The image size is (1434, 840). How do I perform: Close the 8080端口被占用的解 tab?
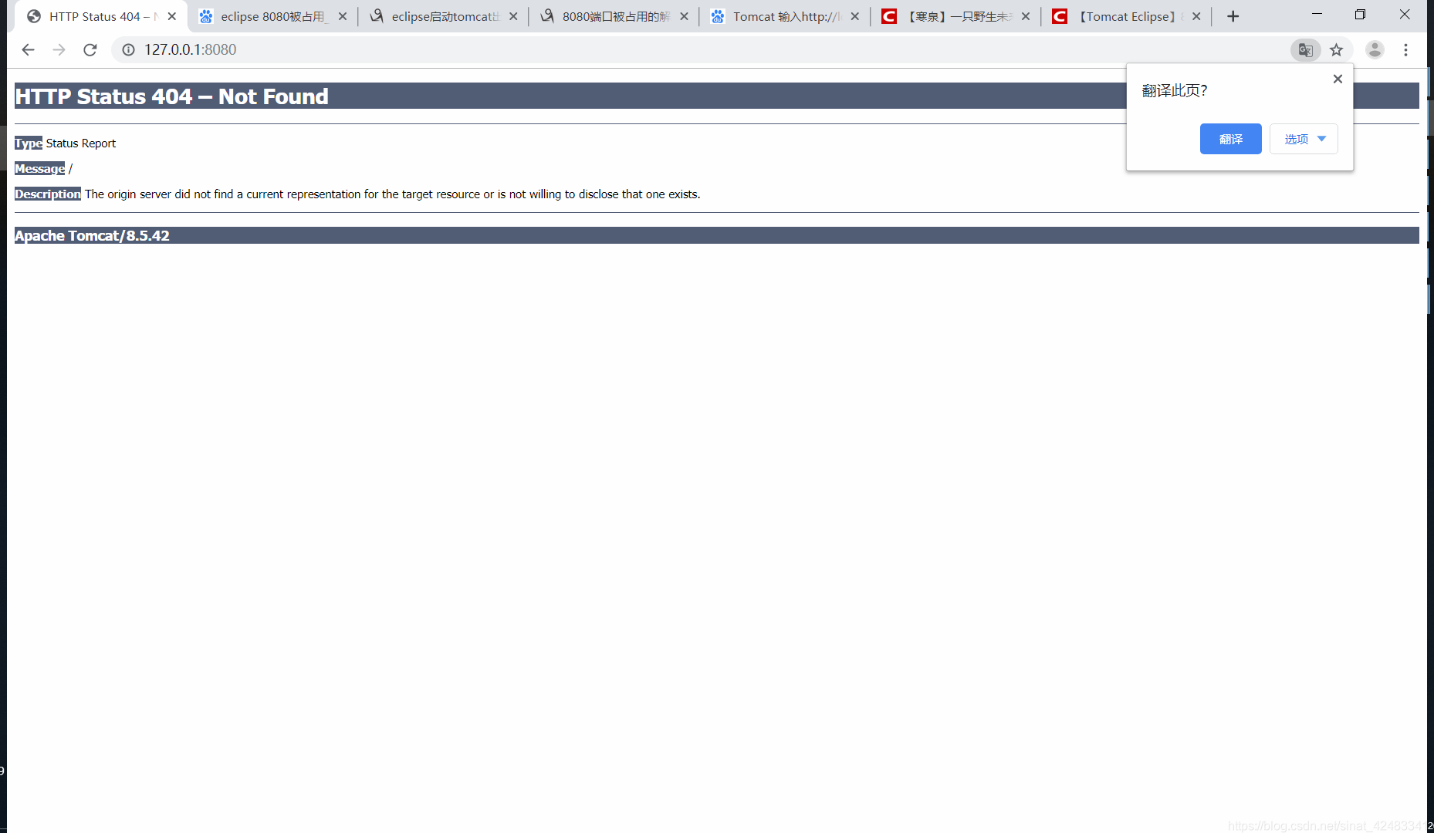(x=684, y=16)
